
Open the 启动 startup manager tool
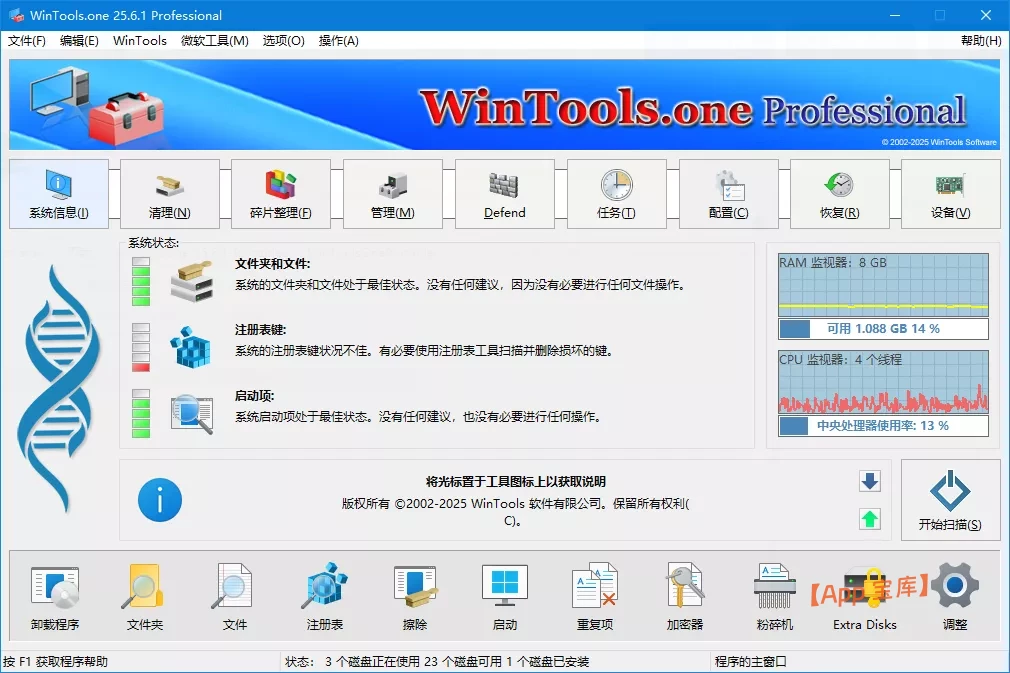coord(505,597)
